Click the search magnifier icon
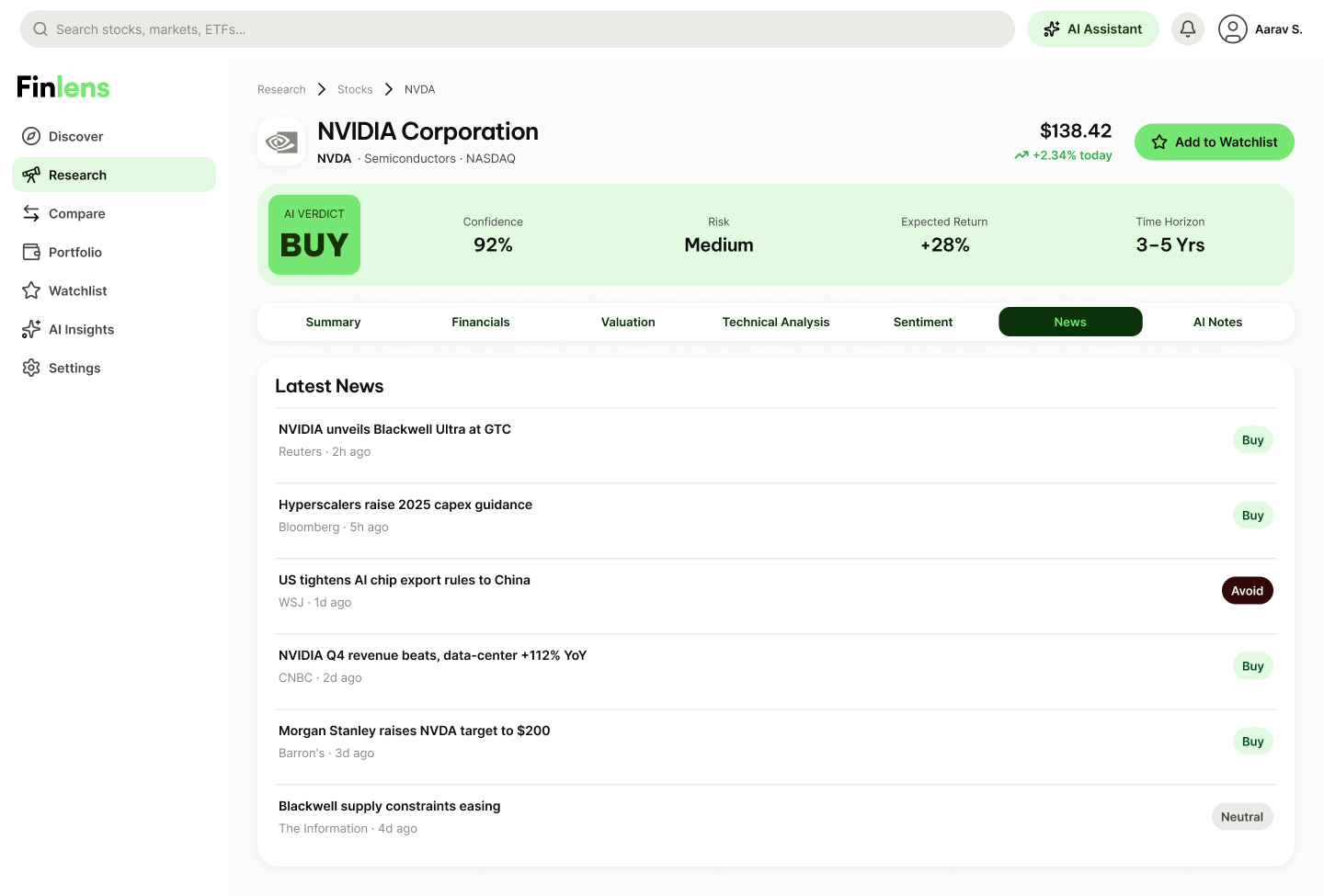Screen dimensions: 1324x896 coord(40,29)
